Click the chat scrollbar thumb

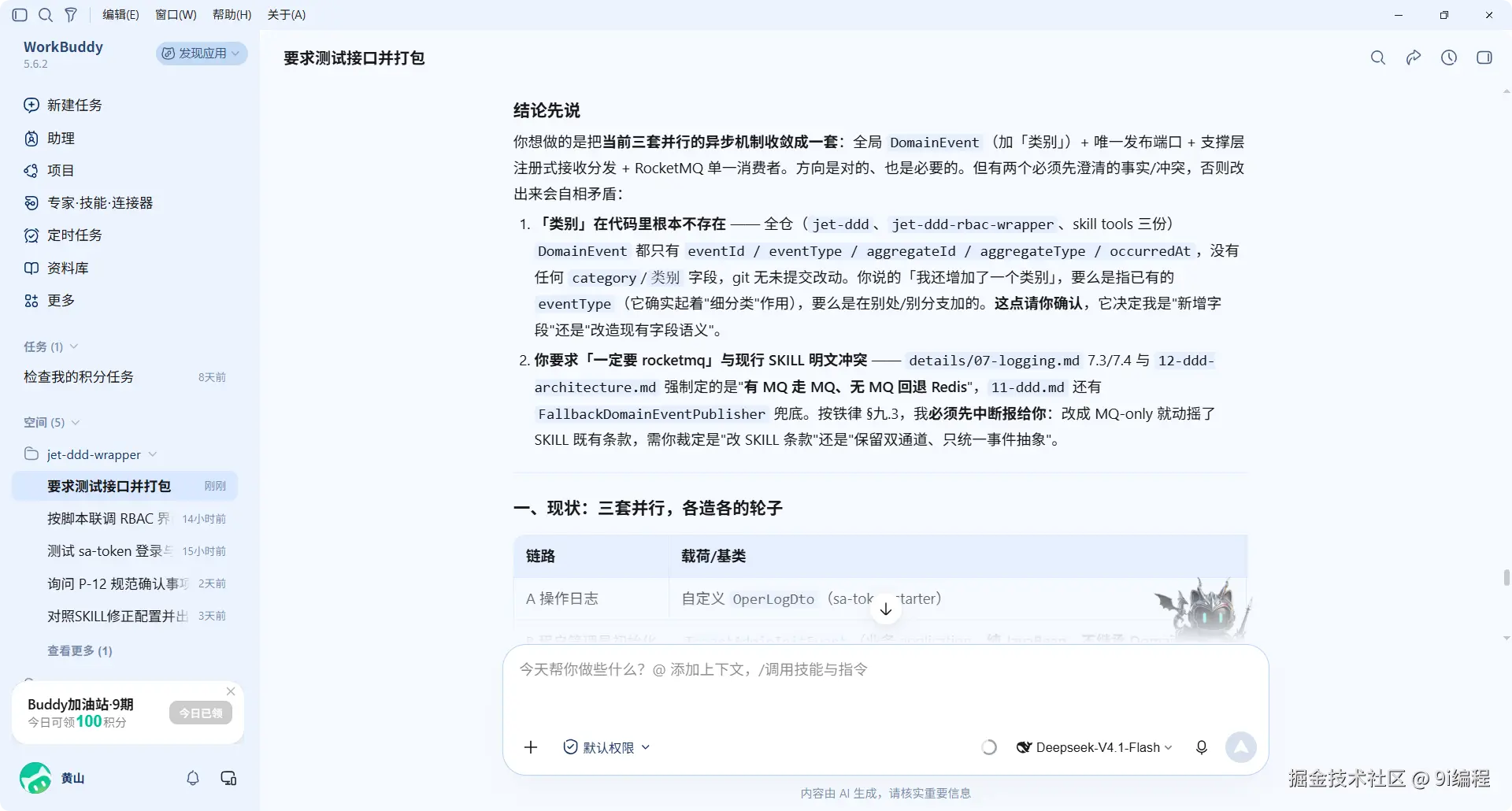[x=1506, y=578]
